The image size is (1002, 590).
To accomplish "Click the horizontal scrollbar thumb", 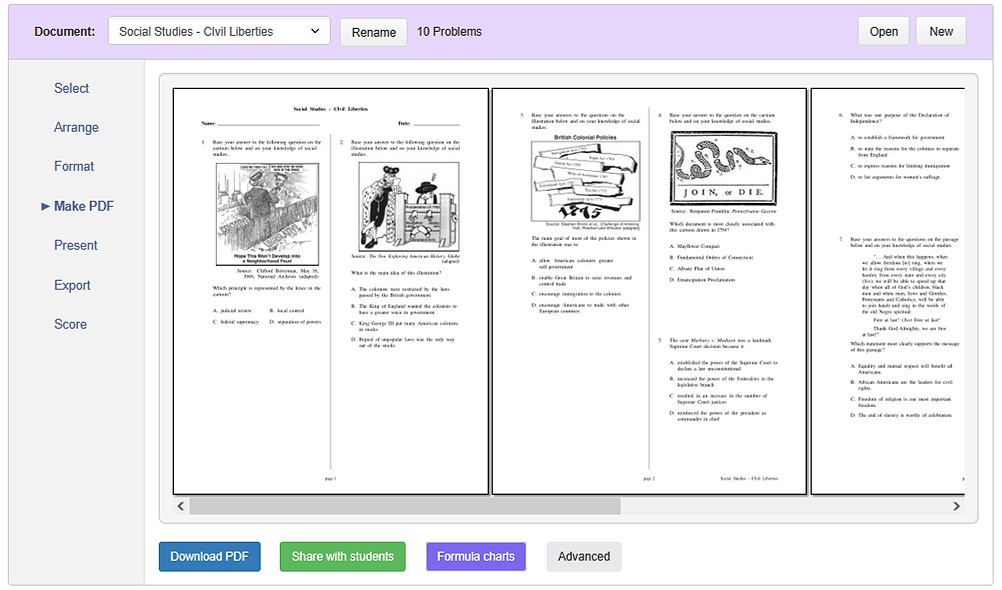I will [405, 506].
